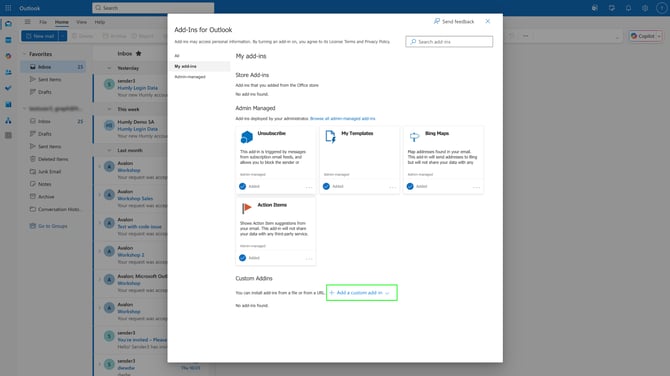Open more options on Bing Maps card
The image size is (670, 376).
(x=476, y=187)
